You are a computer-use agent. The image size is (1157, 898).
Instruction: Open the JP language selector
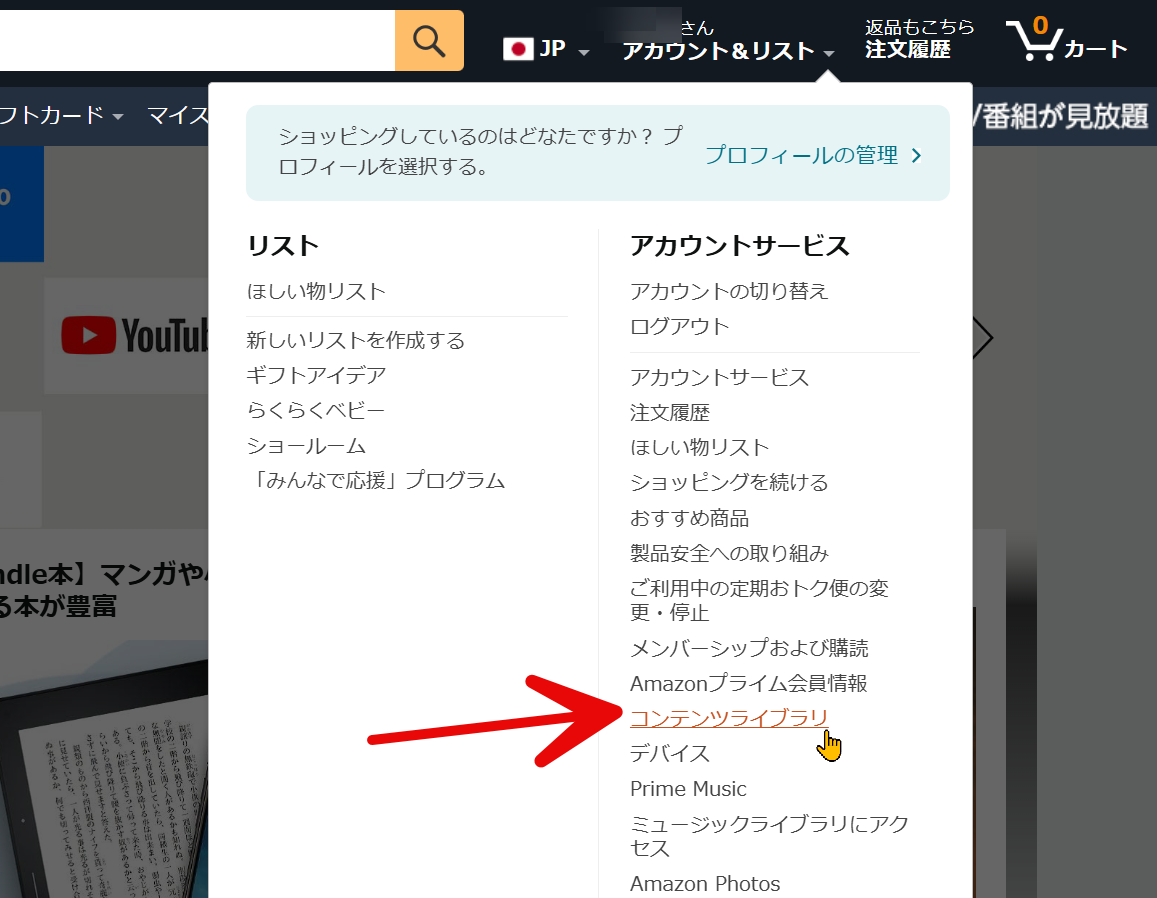tap(546, 49)
